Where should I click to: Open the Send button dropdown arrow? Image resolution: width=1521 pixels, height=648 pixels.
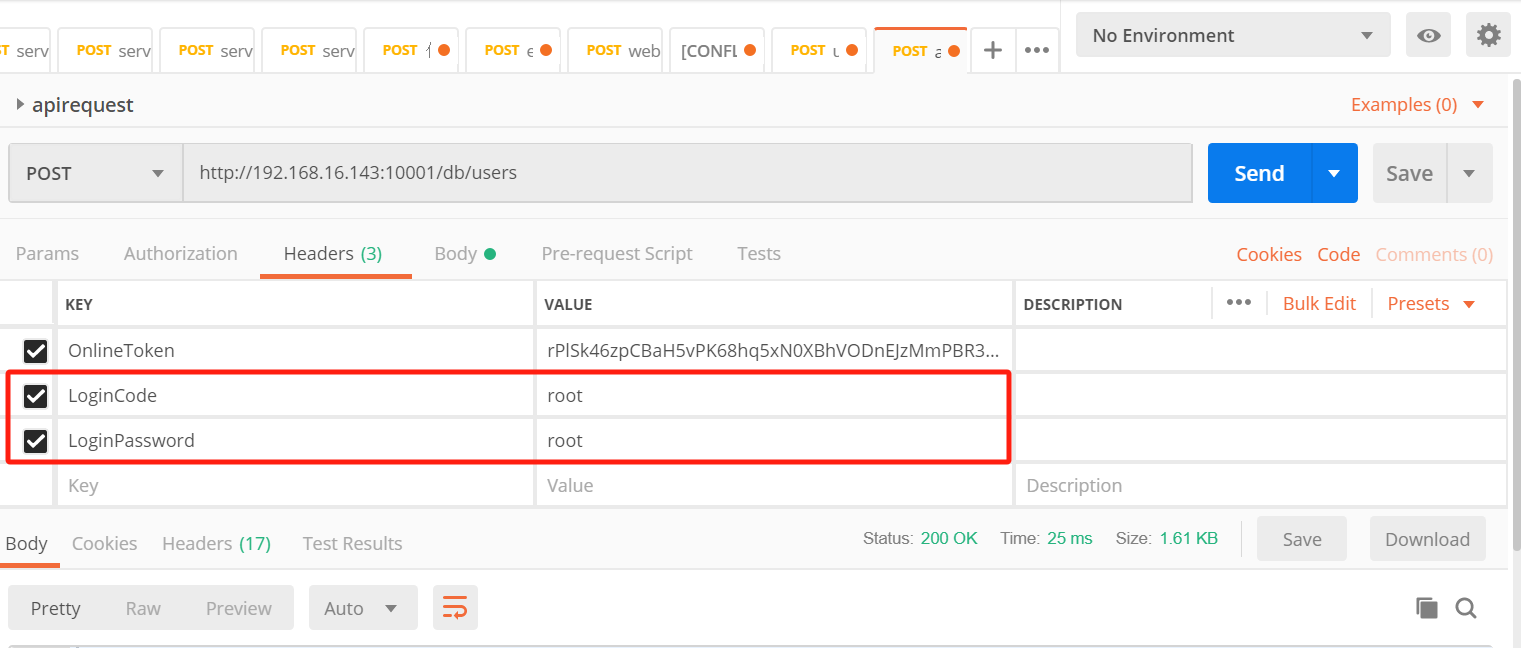tap(1334, 174)
